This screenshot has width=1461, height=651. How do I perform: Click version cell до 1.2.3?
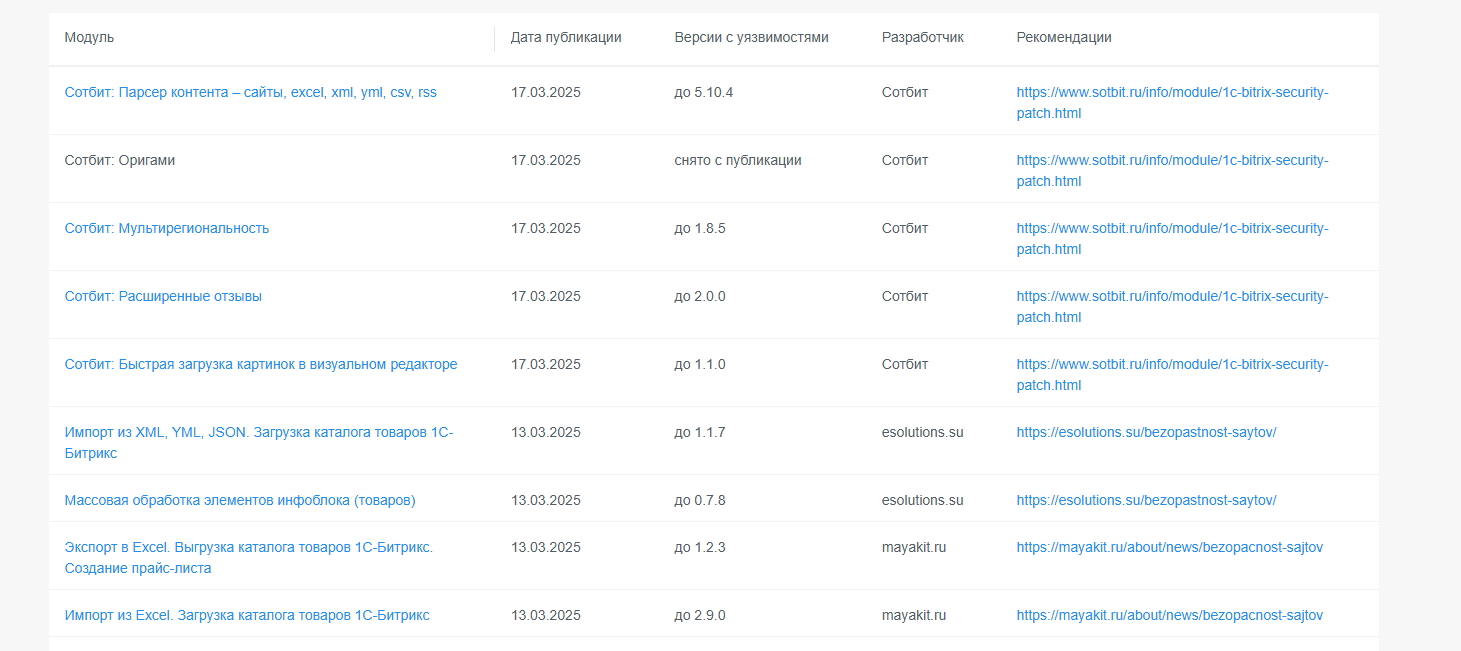coord(700,547)
